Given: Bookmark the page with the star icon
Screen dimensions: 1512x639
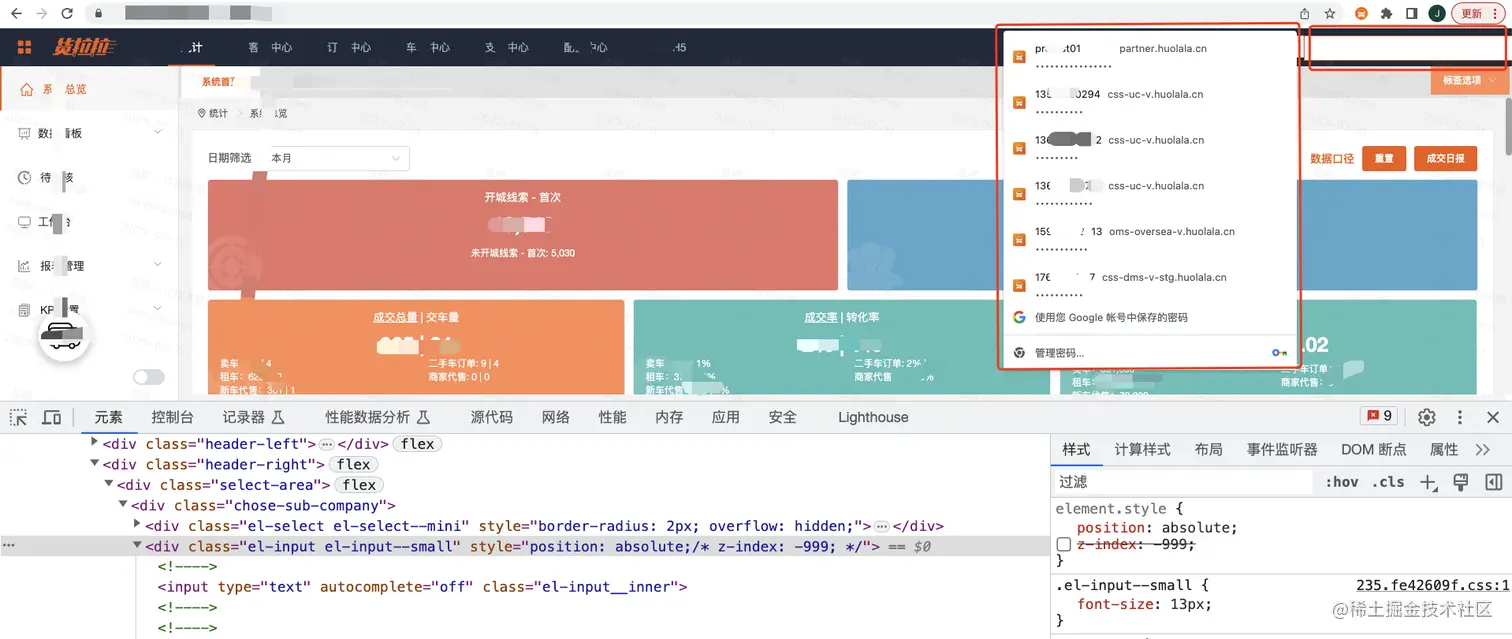Looking at the screenshot, I should click(1330, 14).
